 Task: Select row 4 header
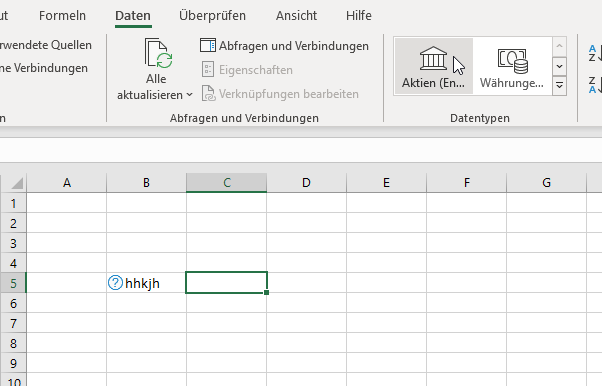[x=13, y=263]
